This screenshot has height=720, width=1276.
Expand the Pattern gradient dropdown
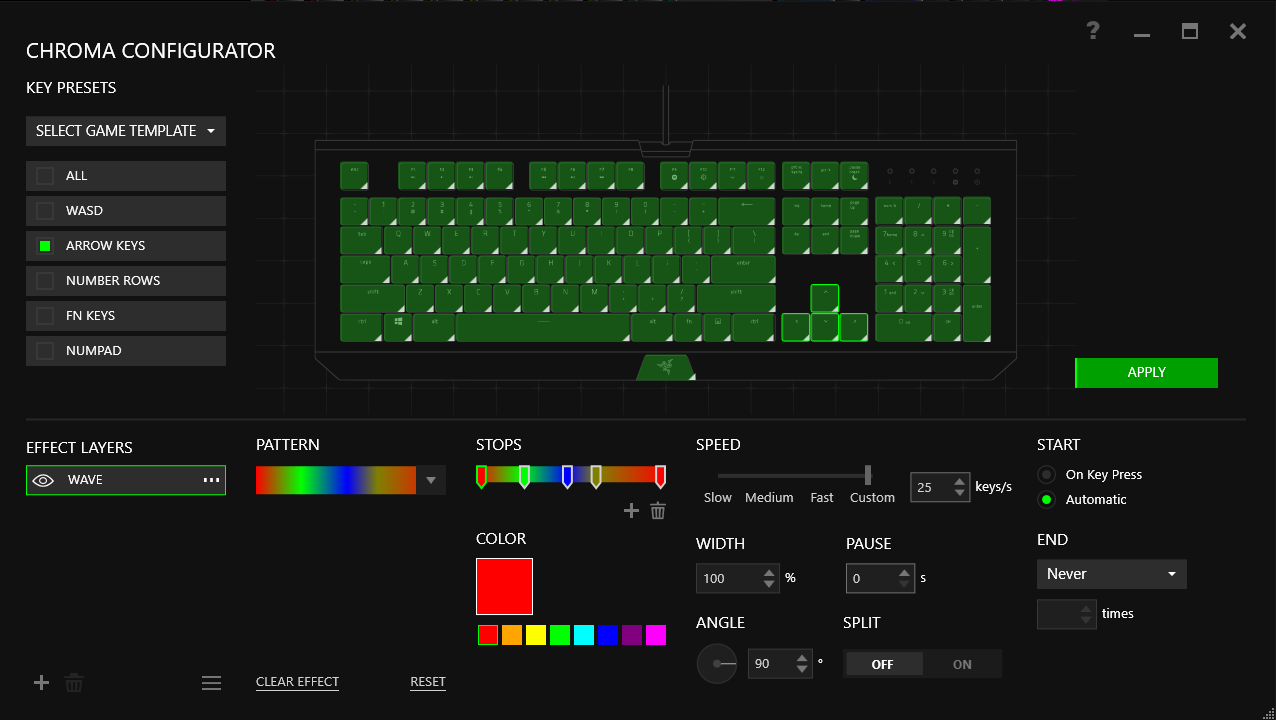431,480
